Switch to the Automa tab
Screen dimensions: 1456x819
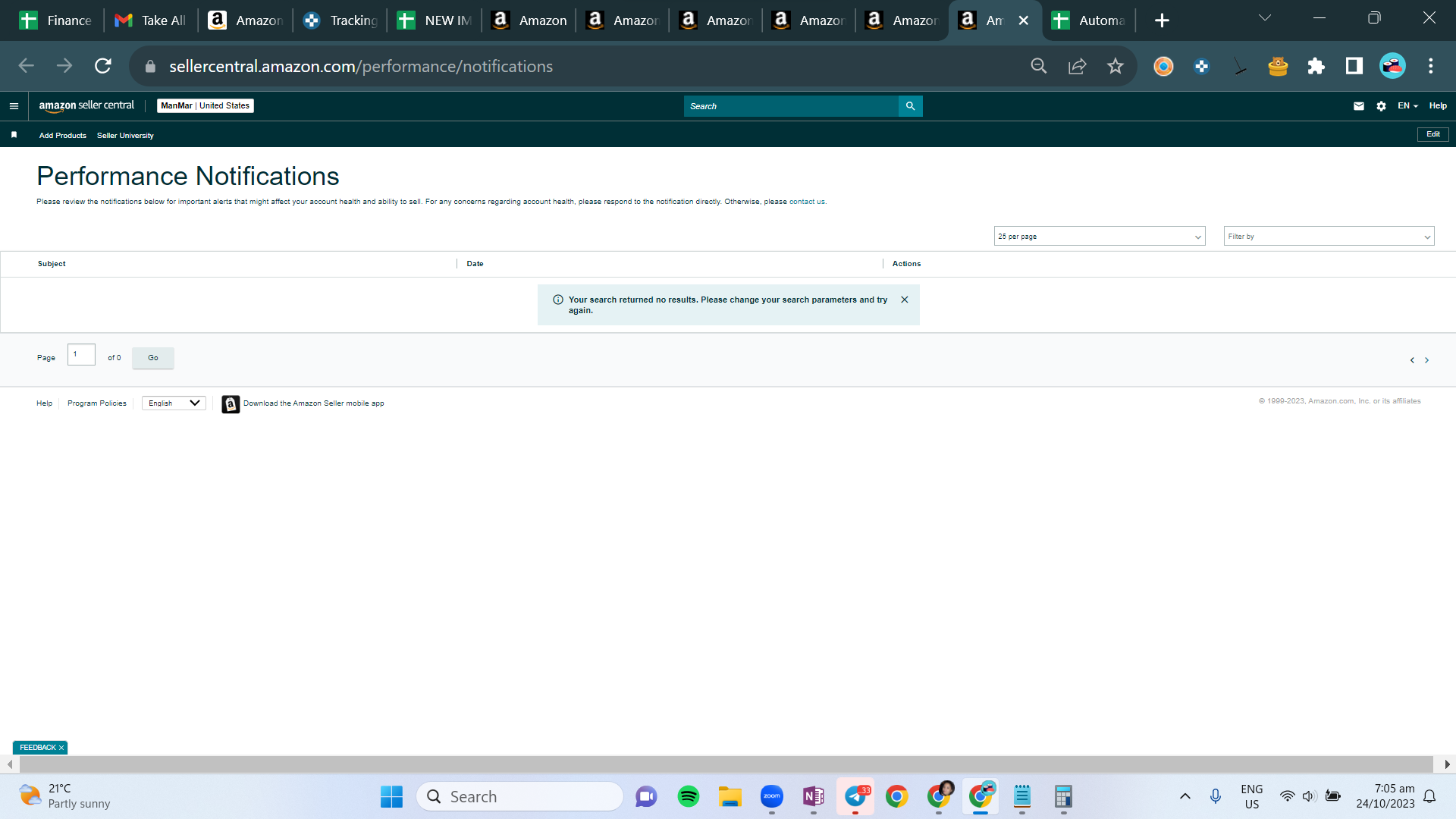click(1089, 20)
